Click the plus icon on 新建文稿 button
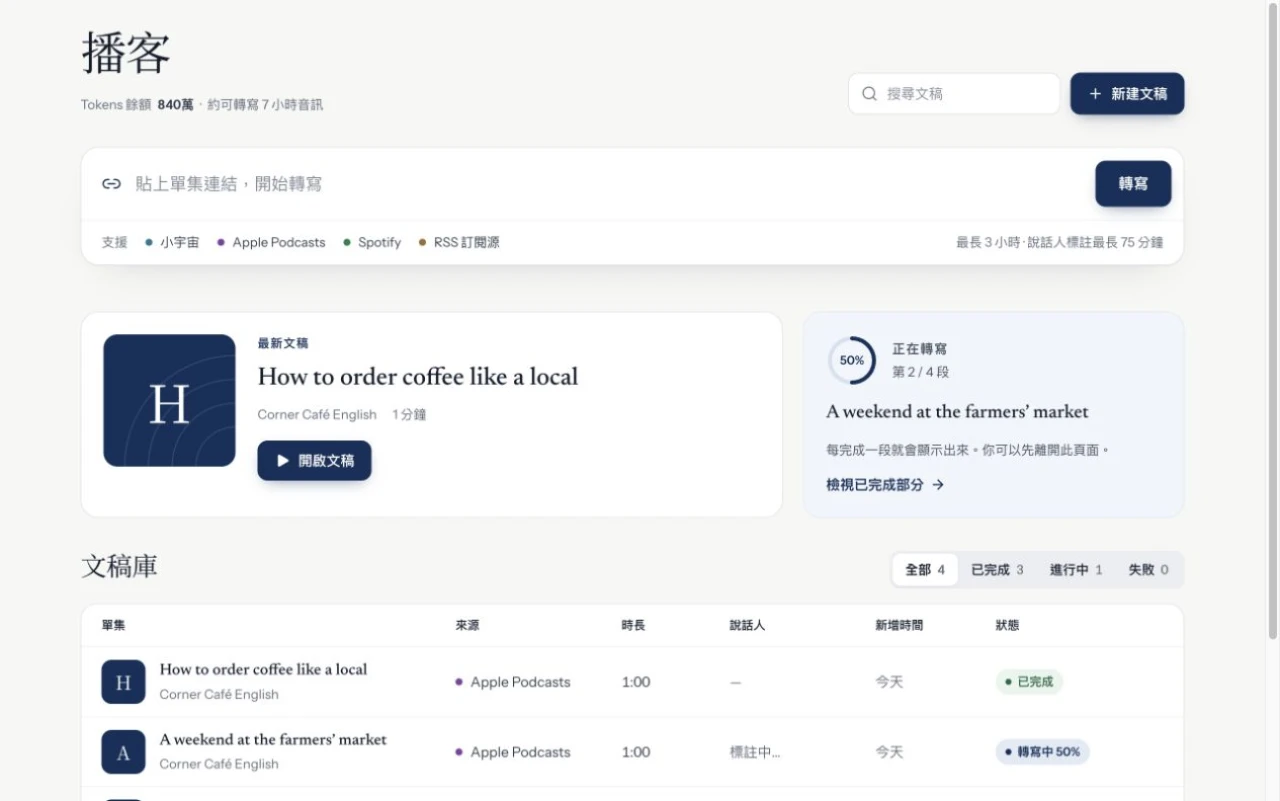The width and height of the screenshot is (1280, 801). (x=1095, y=94)
